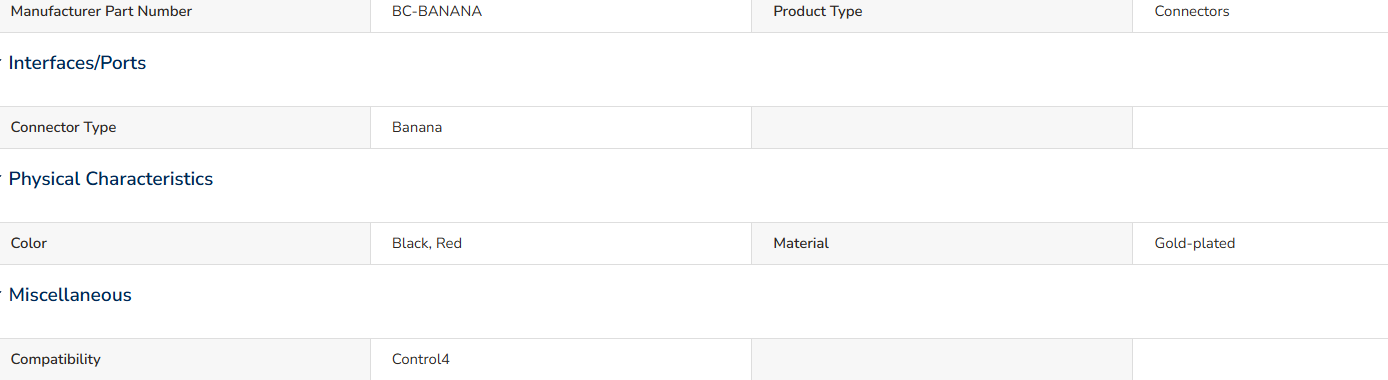Collapse the Physical Characteristics section
This screenshot has width=1388, height=380.
click(111, 179)
